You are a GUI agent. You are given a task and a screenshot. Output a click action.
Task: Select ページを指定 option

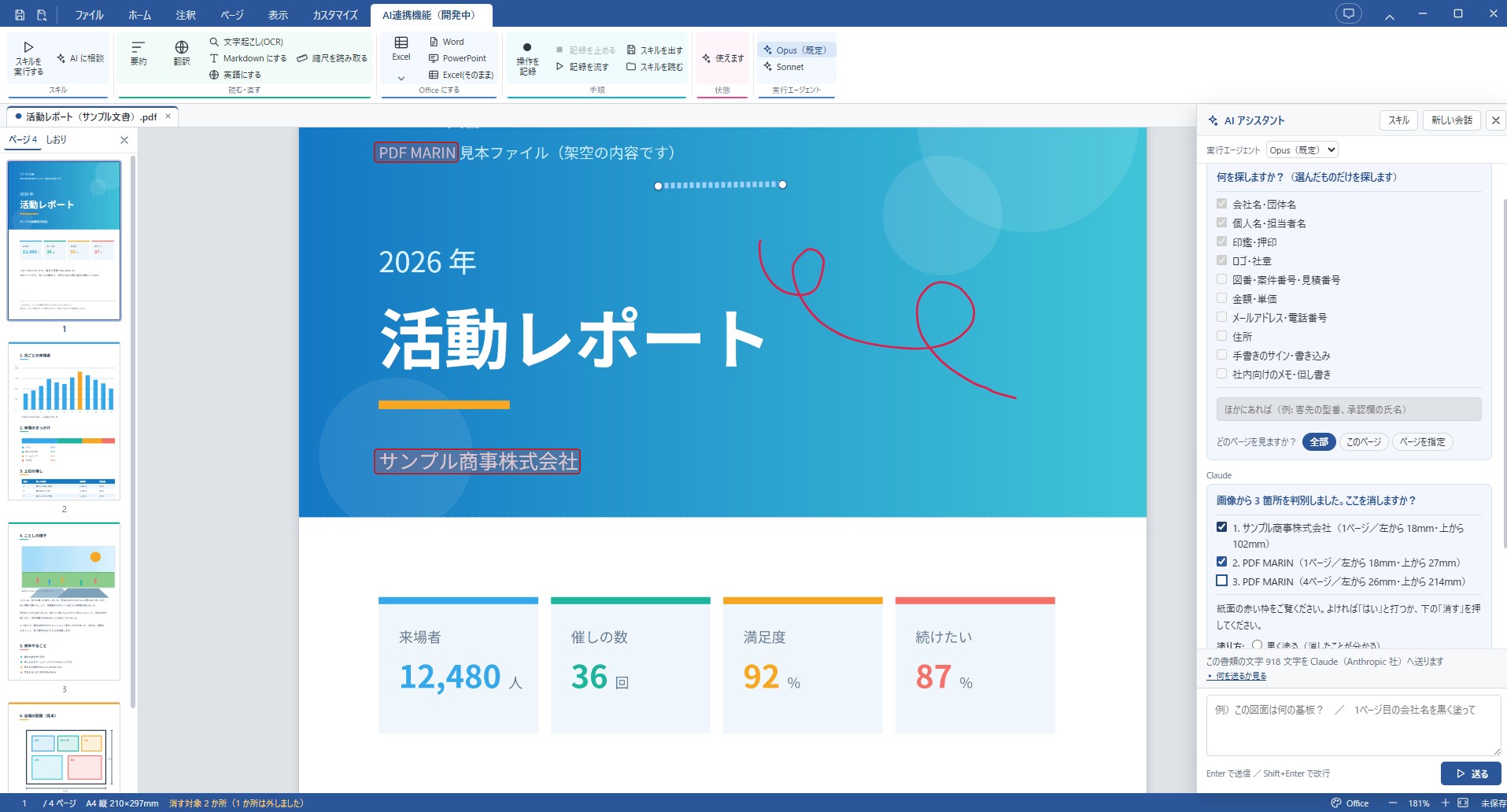(1422, 441)
